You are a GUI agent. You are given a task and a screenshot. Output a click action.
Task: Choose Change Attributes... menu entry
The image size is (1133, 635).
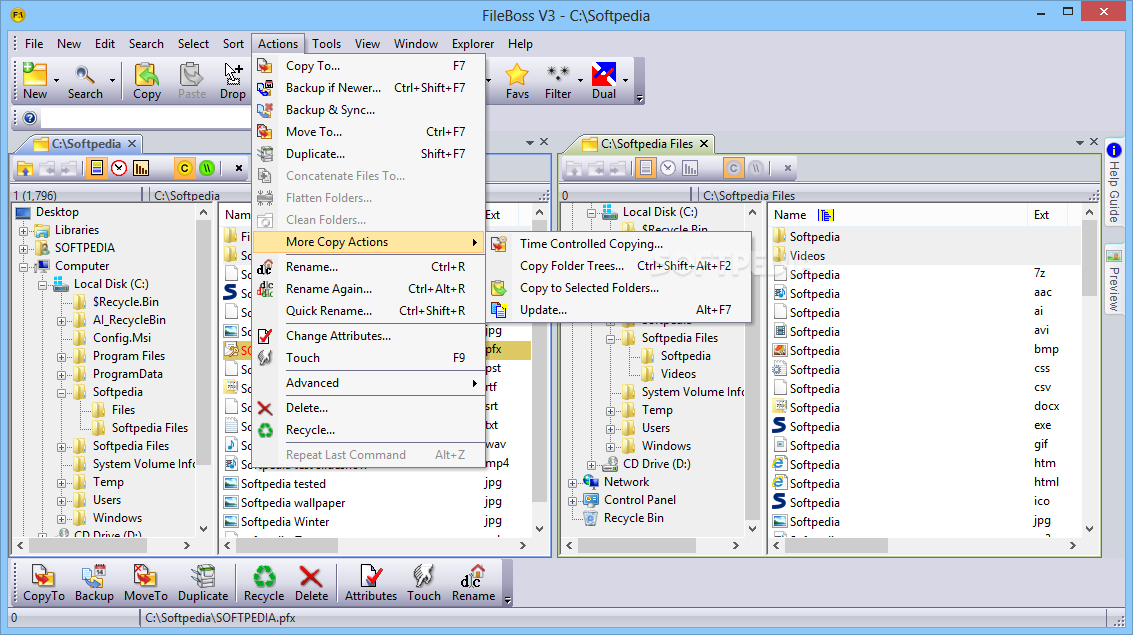click(369, 336)
